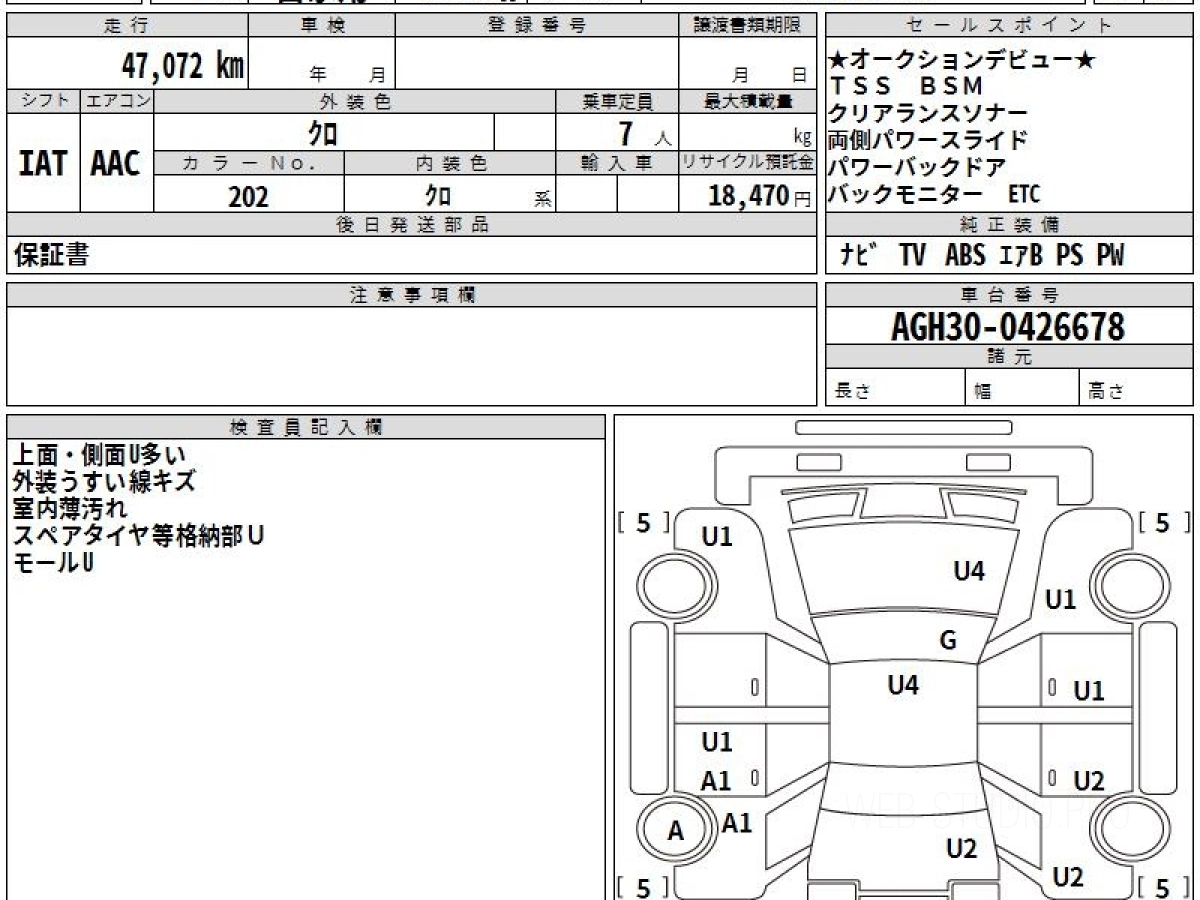Click the 純正装備 header
This screenshot has width=1200, height=900.
[x=1010, y=225]
